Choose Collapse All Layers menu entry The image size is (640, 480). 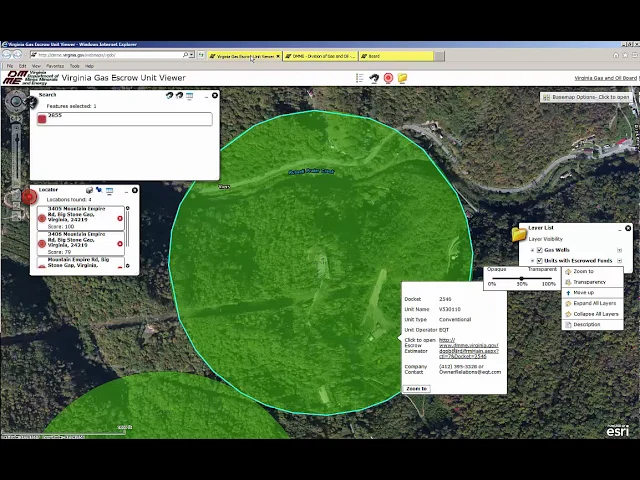(595, 314)
